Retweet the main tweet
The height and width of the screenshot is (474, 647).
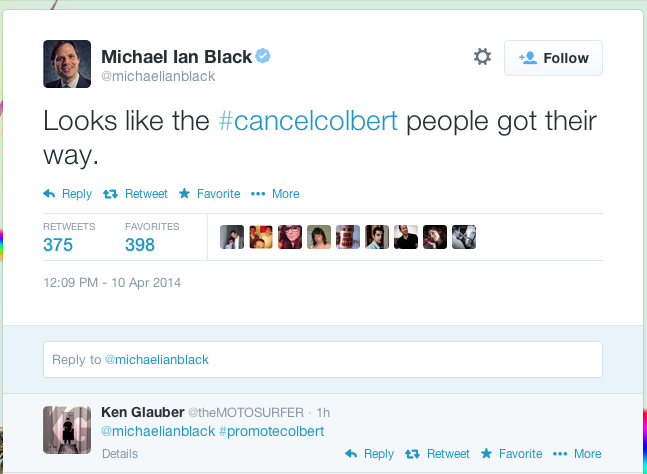coord(136,194)
